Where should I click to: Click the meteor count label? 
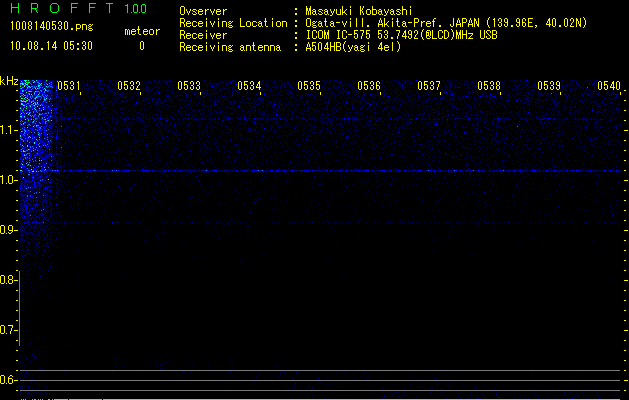point(142,31)
